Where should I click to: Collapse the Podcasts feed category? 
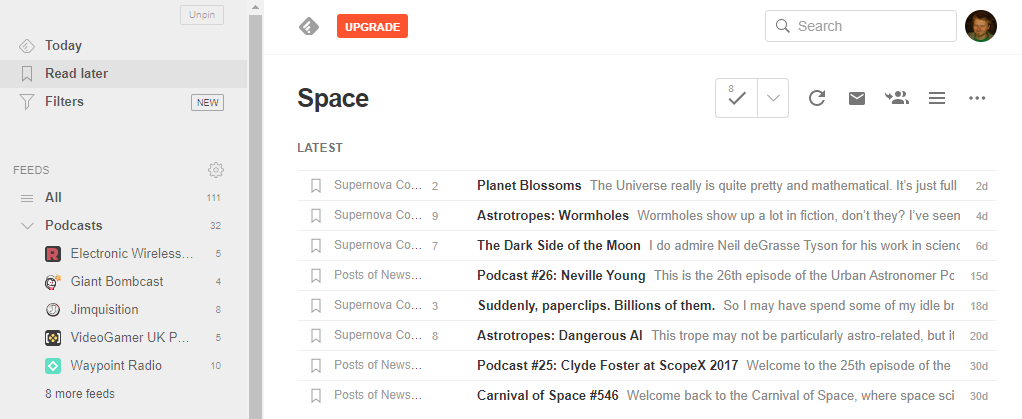point(27,226)
